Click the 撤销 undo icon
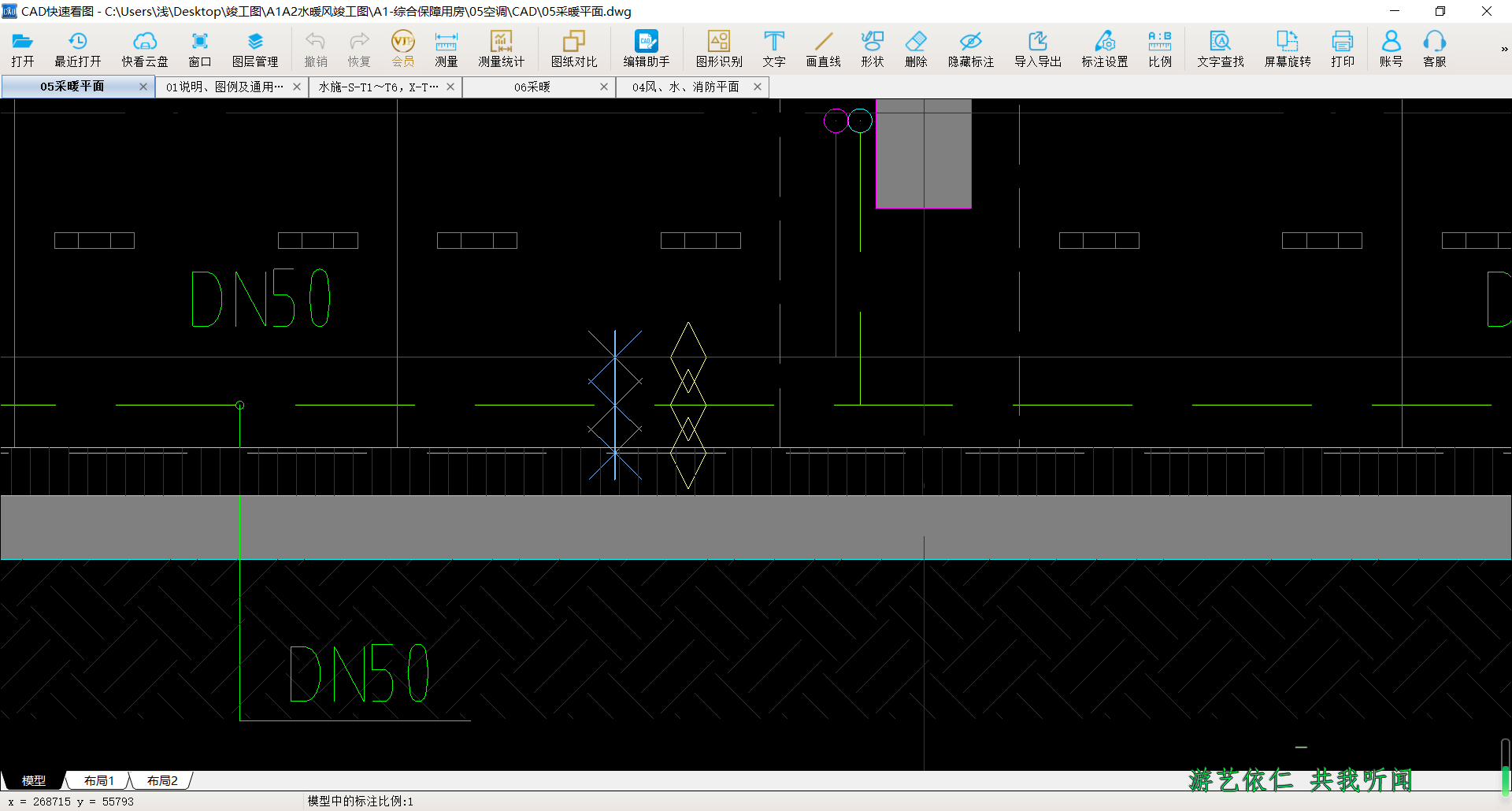The height and width of the screenshot is (811, 1512). tap(316, 49)
